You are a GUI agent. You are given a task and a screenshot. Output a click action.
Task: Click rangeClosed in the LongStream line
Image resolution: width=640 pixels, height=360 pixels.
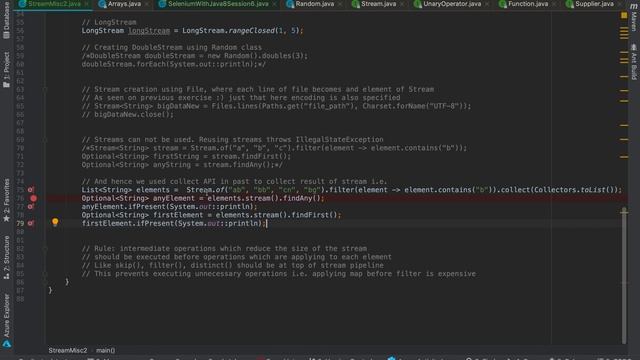(x=251, y=31)
